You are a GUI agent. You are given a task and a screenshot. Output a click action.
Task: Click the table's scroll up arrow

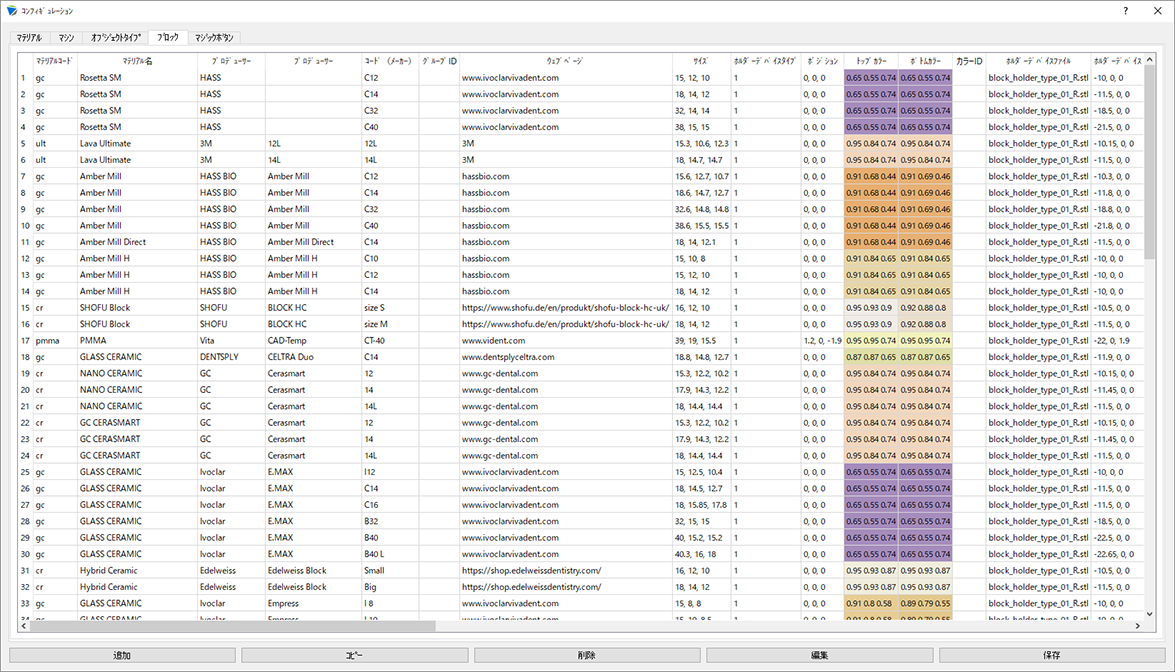(1150, 60)
